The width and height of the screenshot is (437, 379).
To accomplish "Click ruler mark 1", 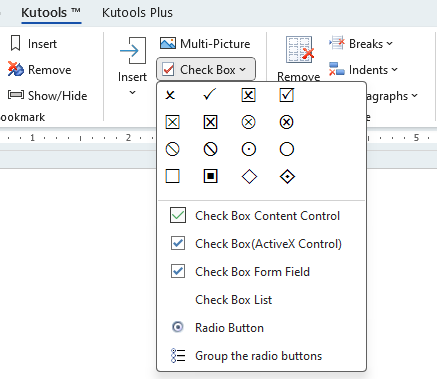I will (32, 137).
